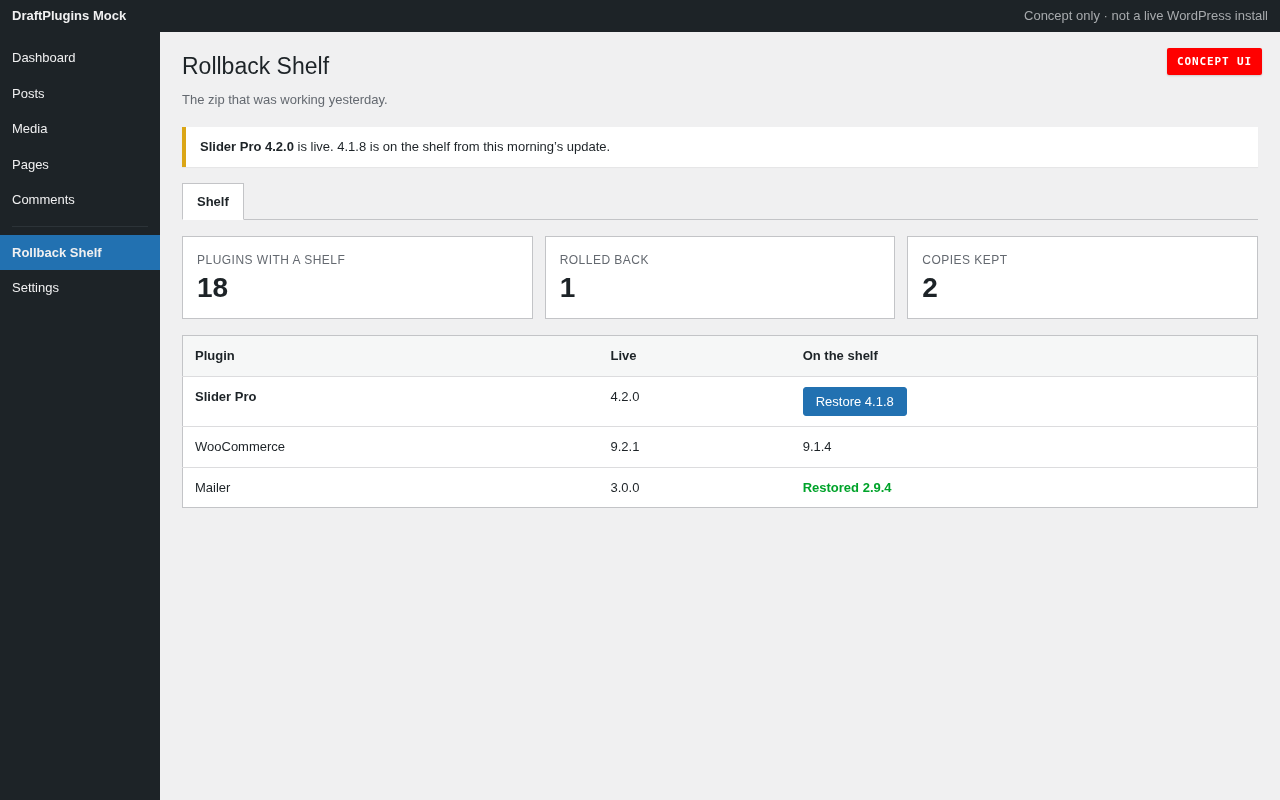Image resolution: width=1280 pixels, height=800 pixels.
Task: Click the zip working yesterday subtitle
Action: 285,100
